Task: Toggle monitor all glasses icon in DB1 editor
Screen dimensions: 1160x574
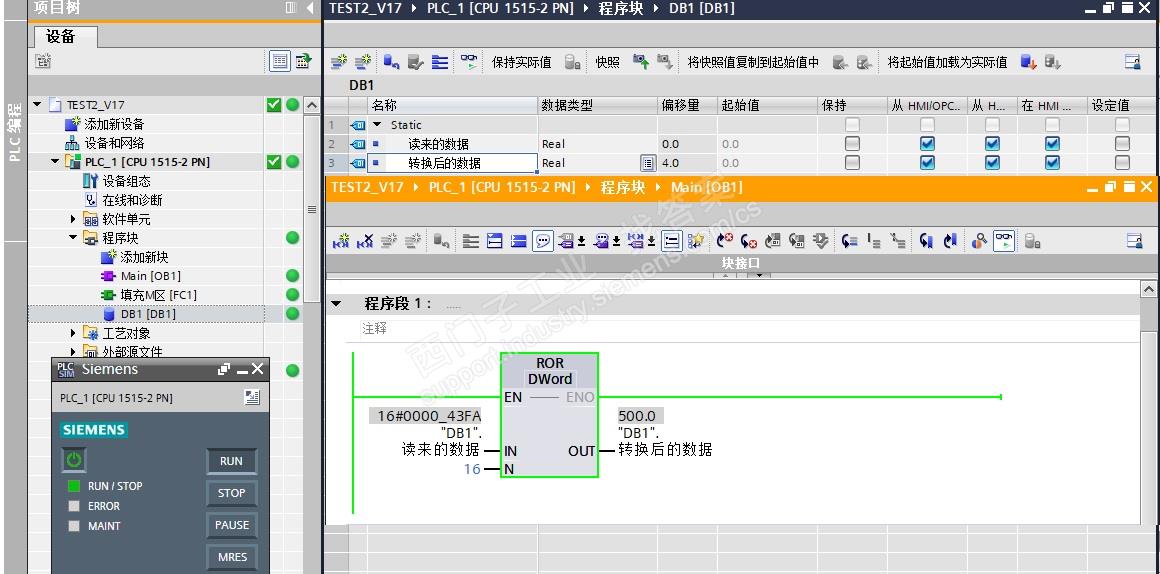Action: click(x=470, y=62)
